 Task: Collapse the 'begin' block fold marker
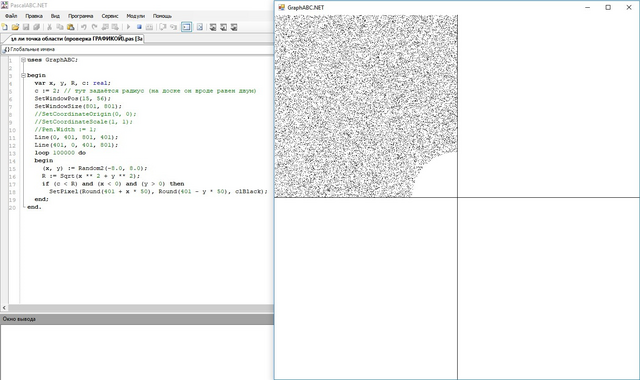(23, 76)
